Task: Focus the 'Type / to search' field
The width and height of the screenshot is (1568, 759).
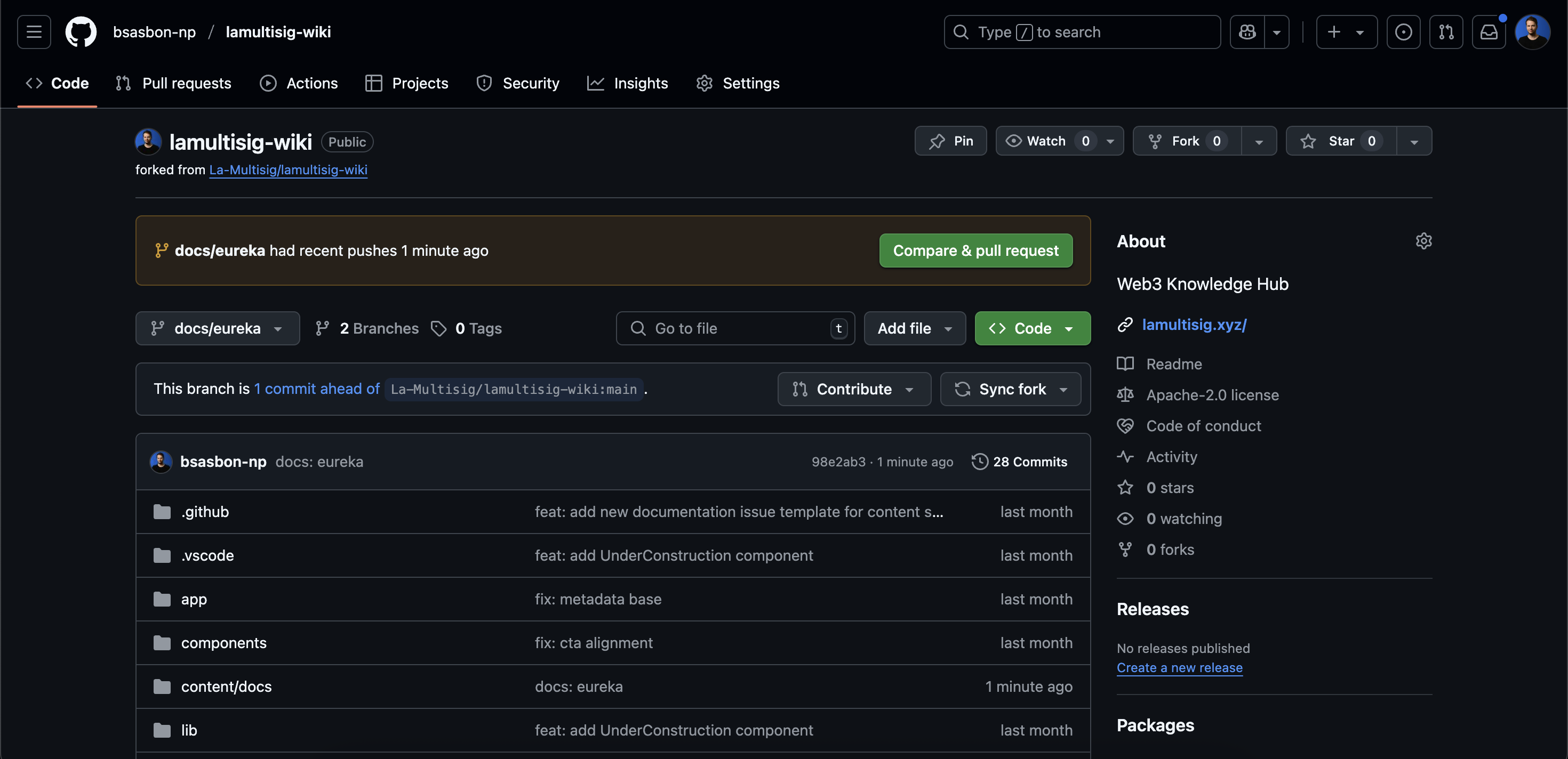Action: tap(1082, 32)
